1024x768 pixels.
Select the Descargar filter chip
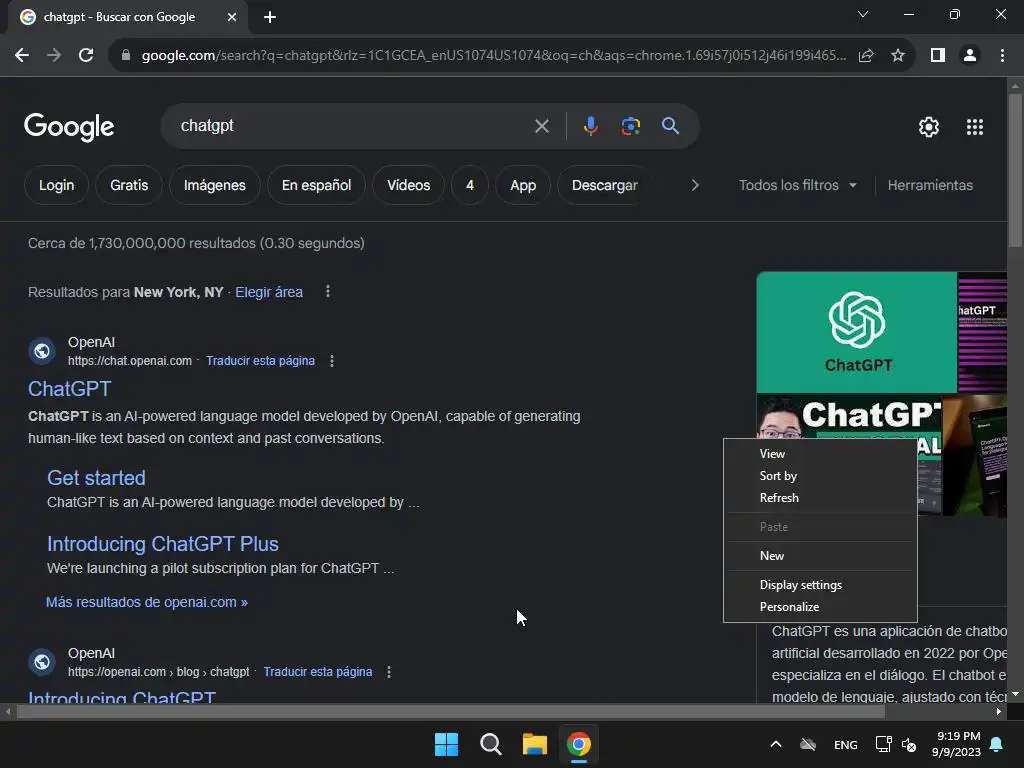click(x=604, y=185)
